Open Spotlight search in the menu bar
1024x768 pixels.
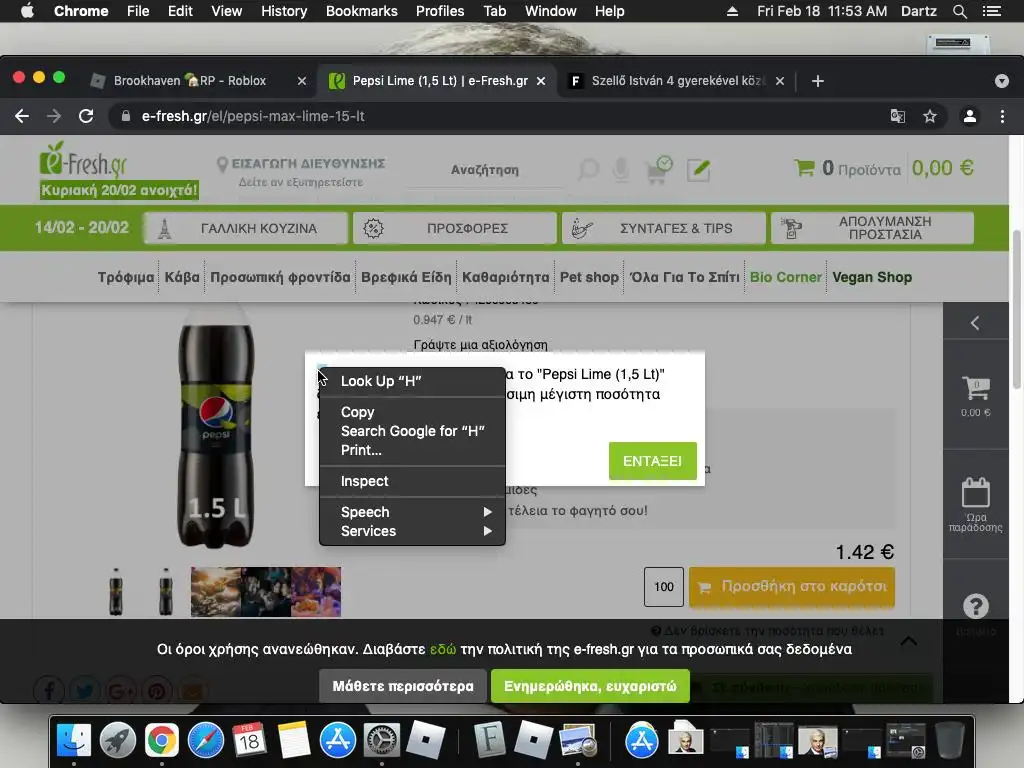pos(959,11)
